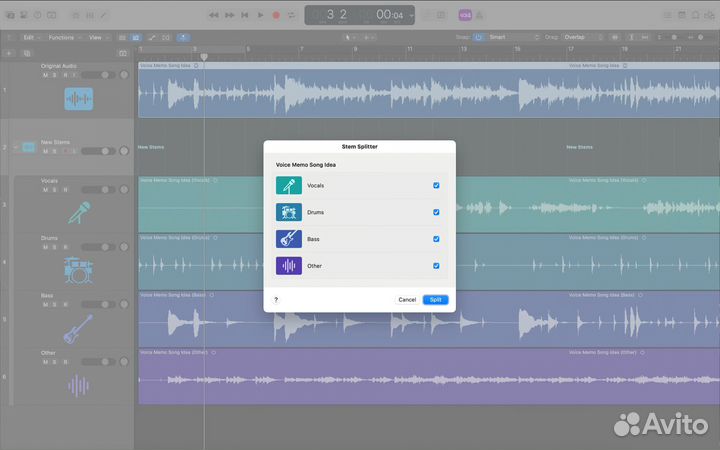Viewport: 720px width, 450px height.
Task: Click the Bass guitar icon in Stem Splitter dialog
Action: tap(289, 239)
